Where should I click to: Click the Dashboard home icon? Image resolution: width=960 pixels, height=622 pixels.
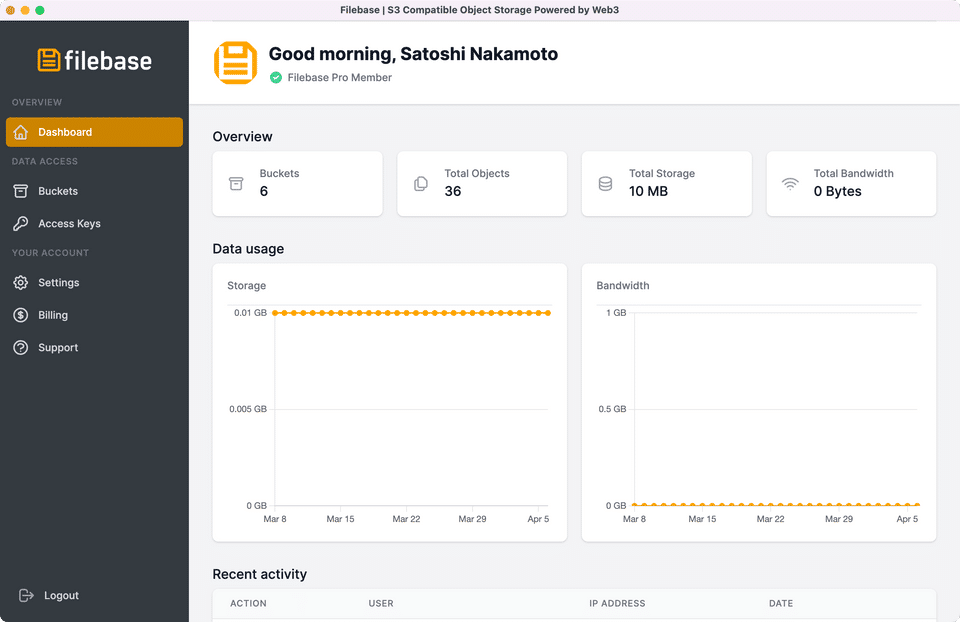point(21,132)
